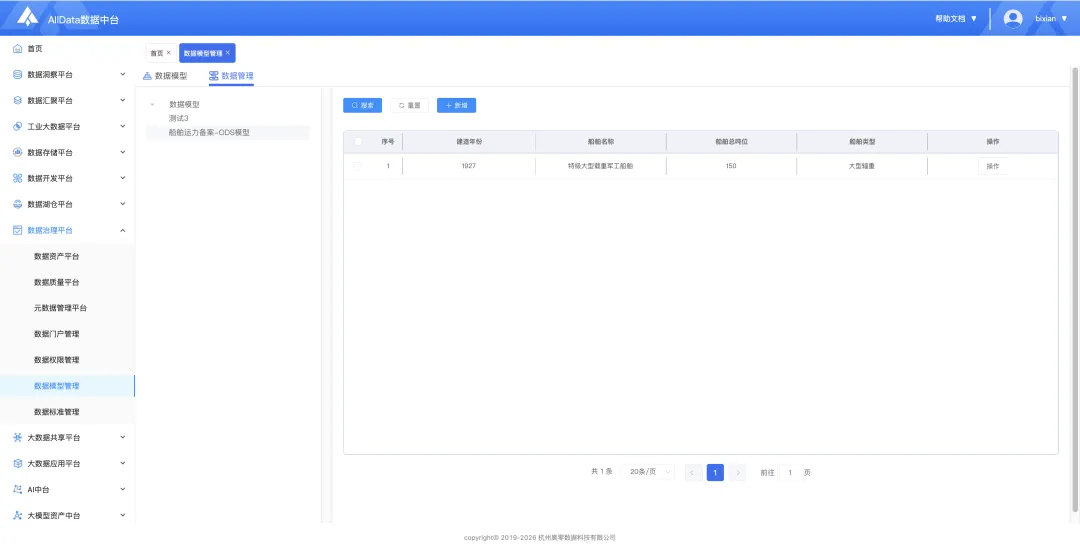Image resolution: width=1080 pixels, height=549 pixels.
Task: Click the 数据洞察平台 database icon
Action: click(18, 74)
